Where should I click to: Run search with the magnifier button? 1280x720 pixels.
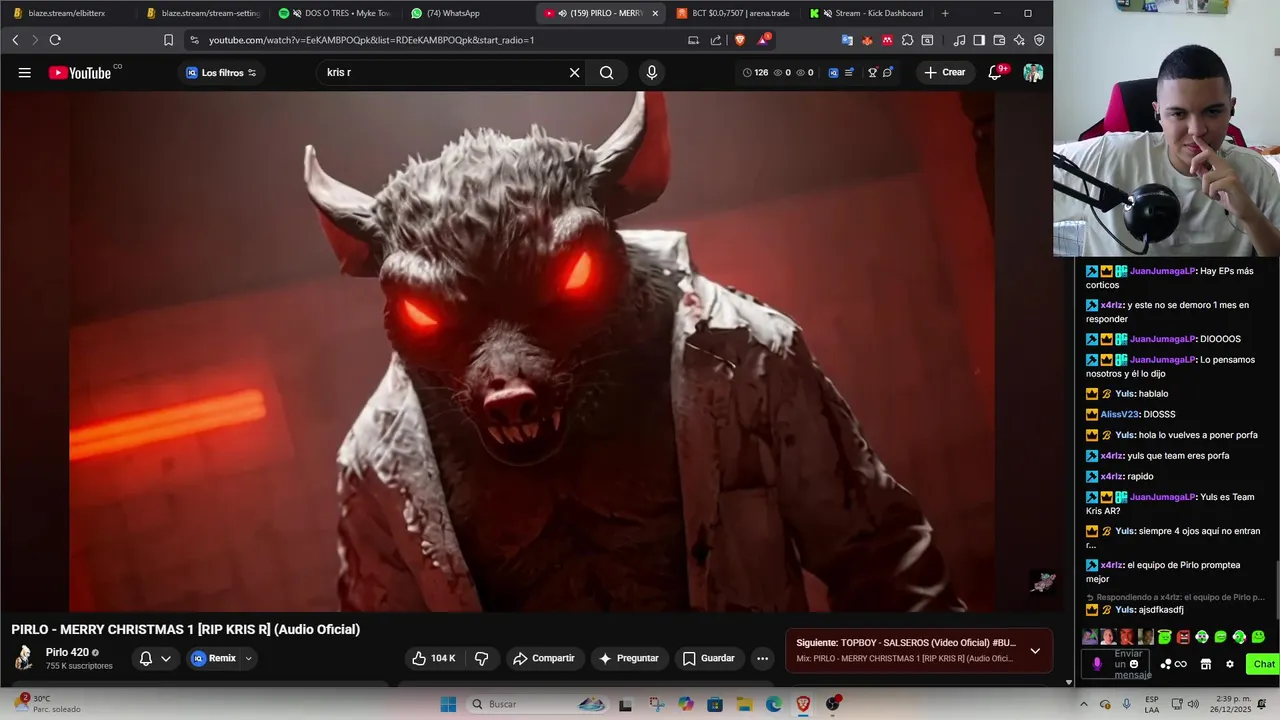(x=607, y=72)
